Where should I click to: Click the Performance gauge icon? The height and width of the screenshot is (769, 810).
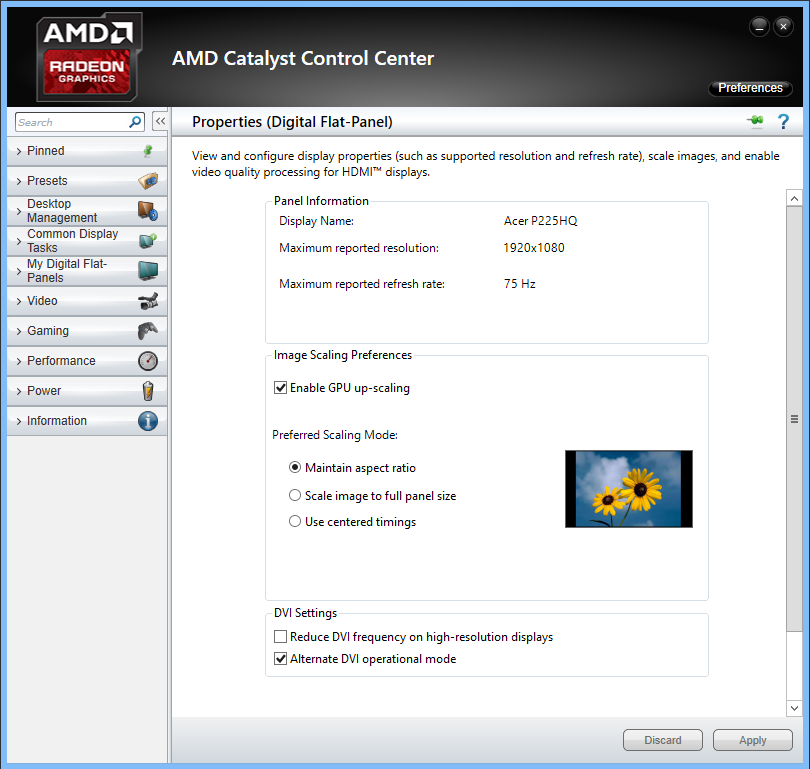[x=148, y=361]
